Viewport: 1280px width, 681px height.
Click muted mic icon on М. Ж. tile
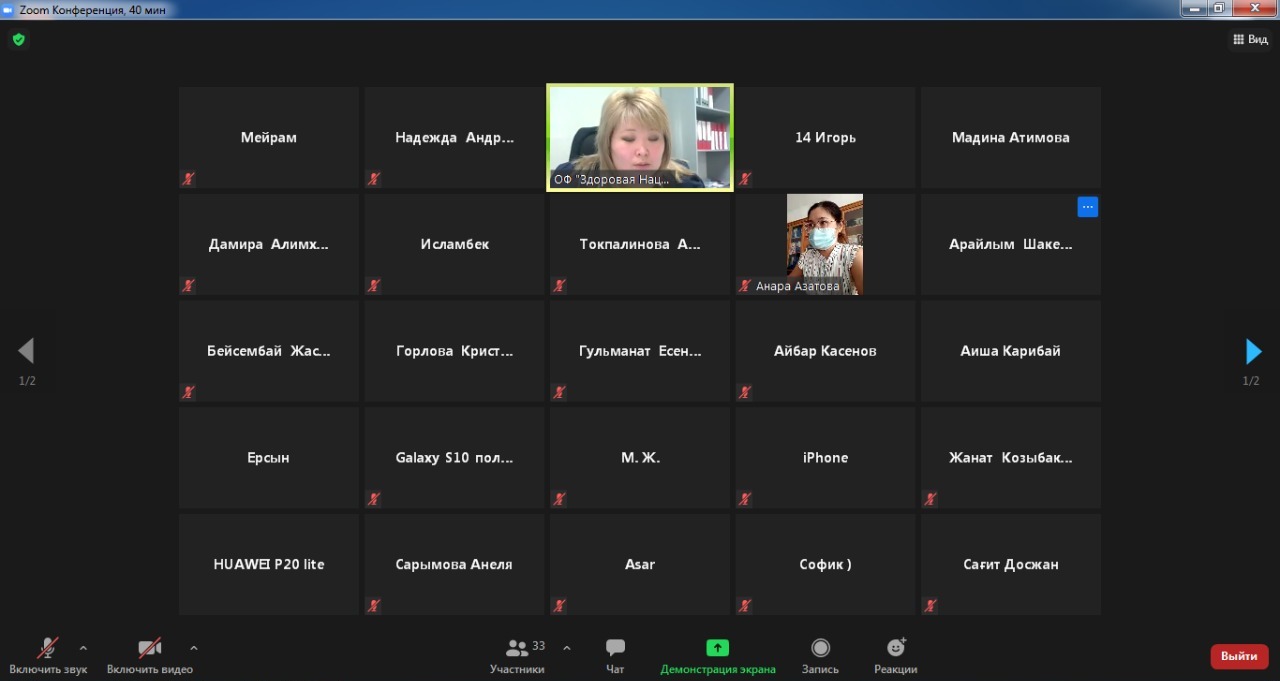click(559, 498)
